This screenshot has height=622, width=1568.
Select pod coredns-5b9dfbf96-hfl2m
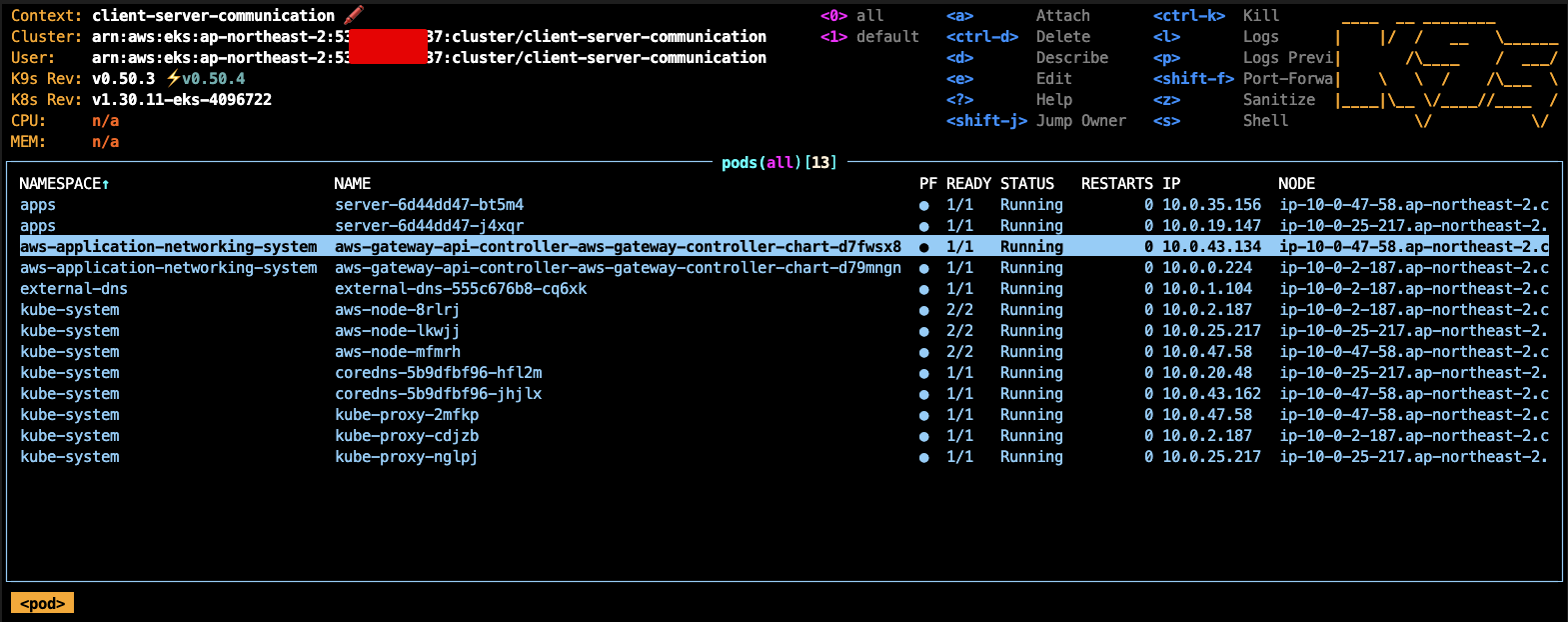point(439,373)
